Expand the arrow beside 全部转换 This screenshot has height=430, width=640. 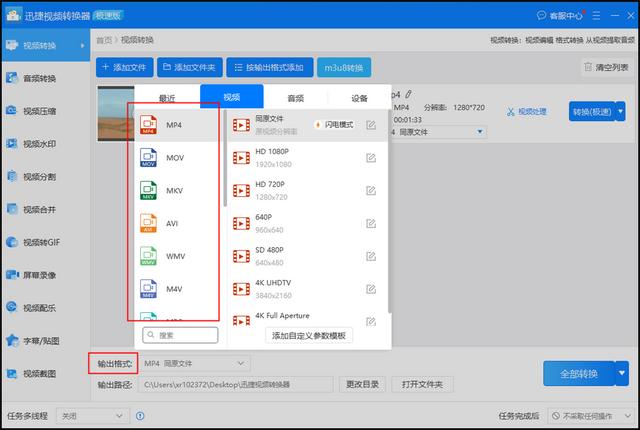622,373
